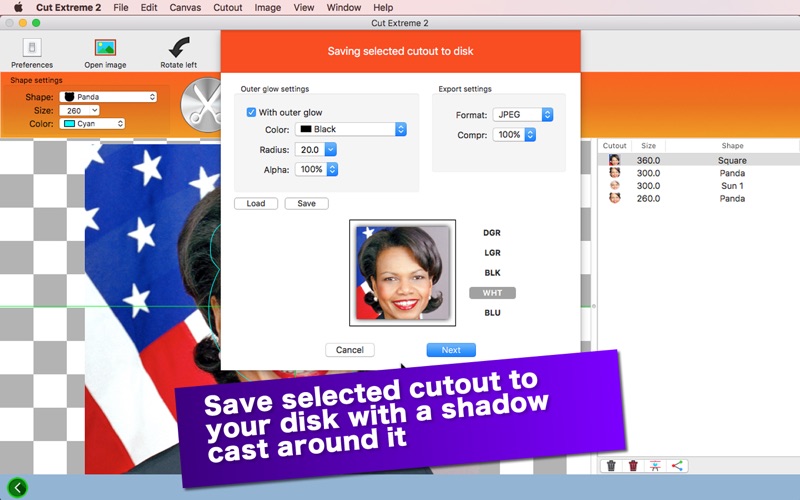Select LGR preview background
The image size is (800, 500).
tap(492, 253)
